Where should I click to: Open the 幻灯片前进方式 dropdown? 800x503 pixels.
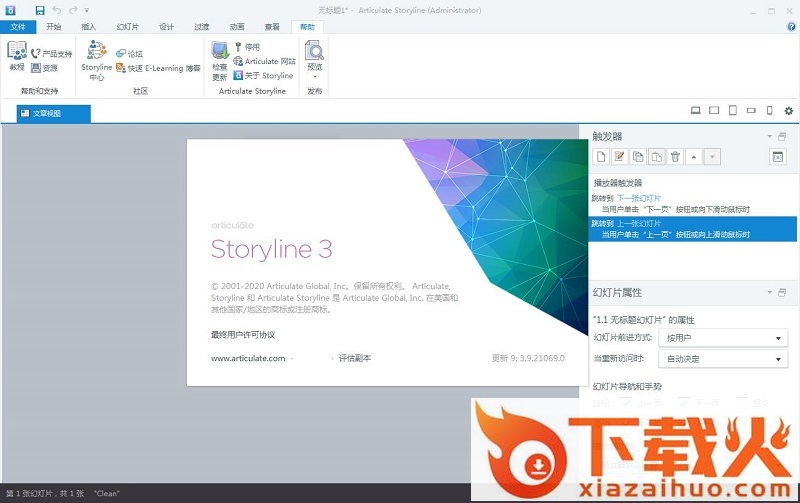[x=724, y=338]
